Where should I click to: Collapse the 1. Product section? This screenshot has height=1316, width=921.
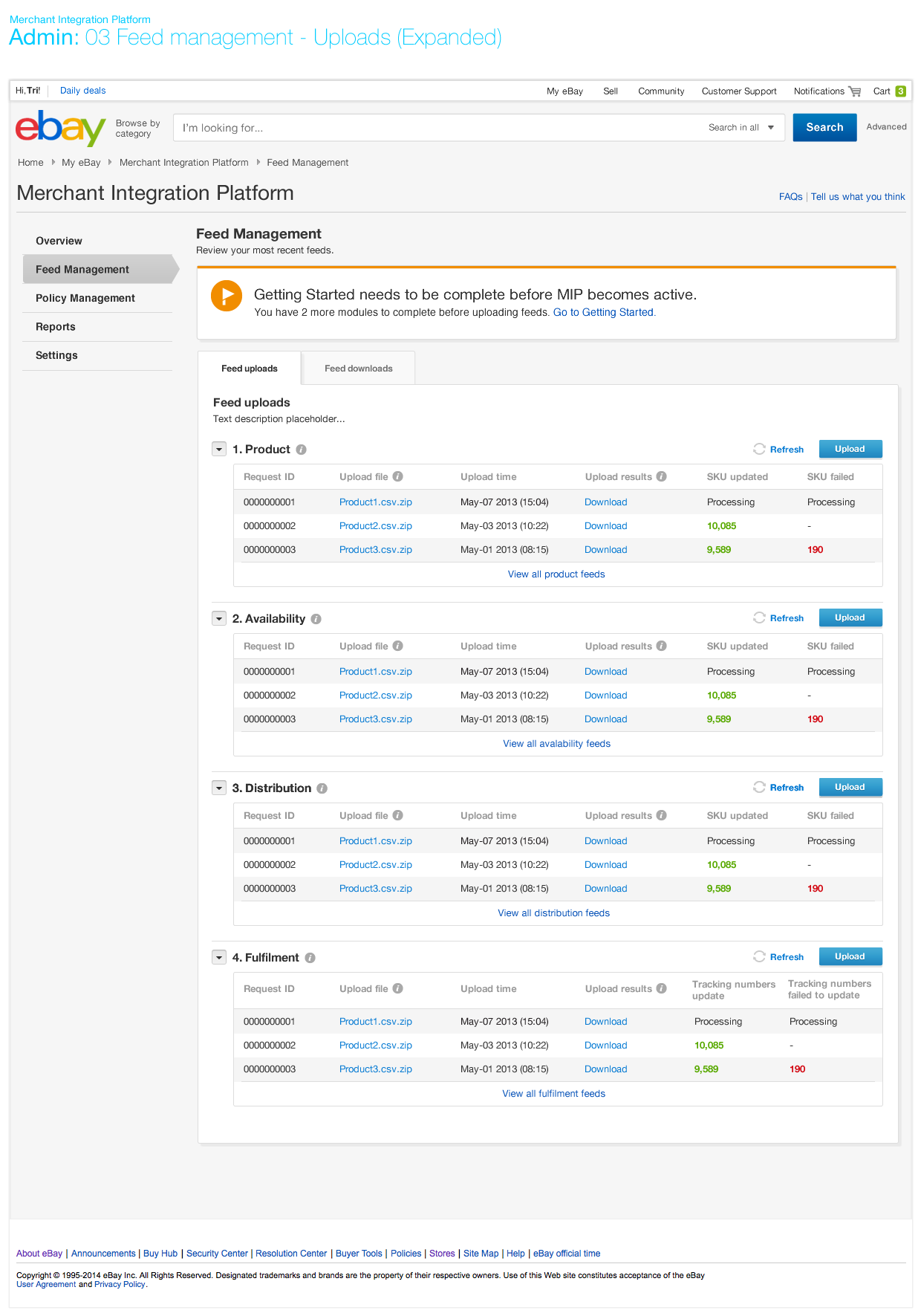(x=219, y=449)
